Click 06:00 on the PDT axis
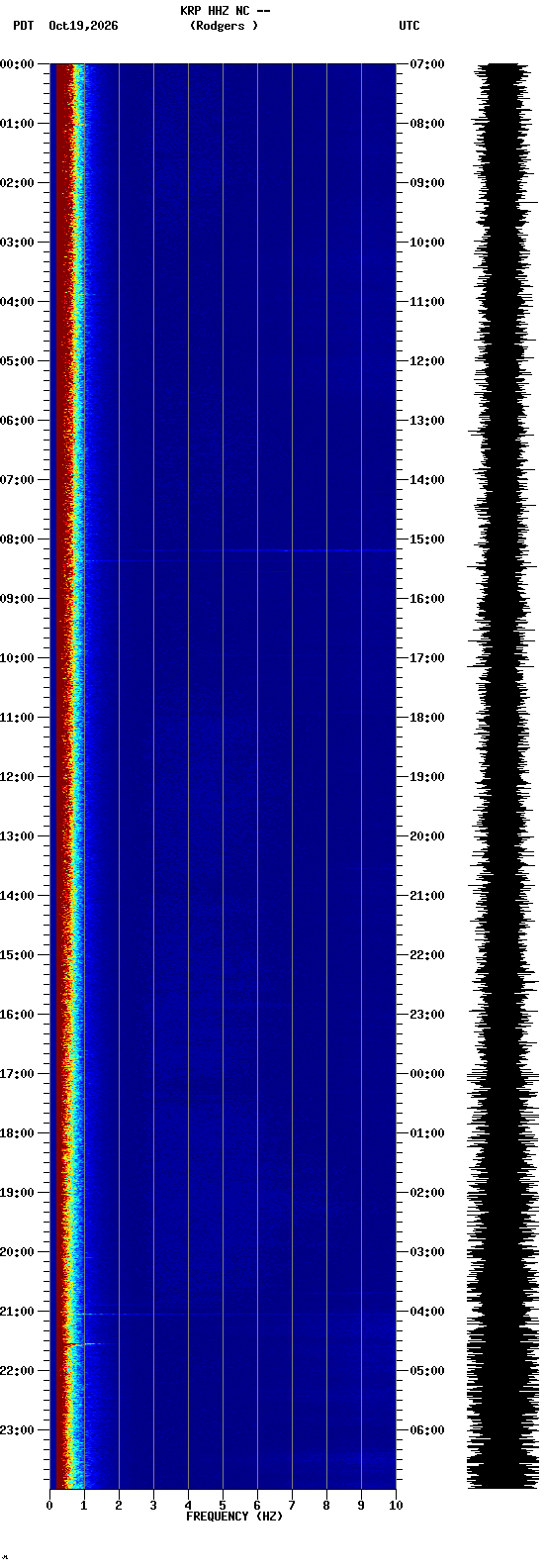 pos(18,421)
